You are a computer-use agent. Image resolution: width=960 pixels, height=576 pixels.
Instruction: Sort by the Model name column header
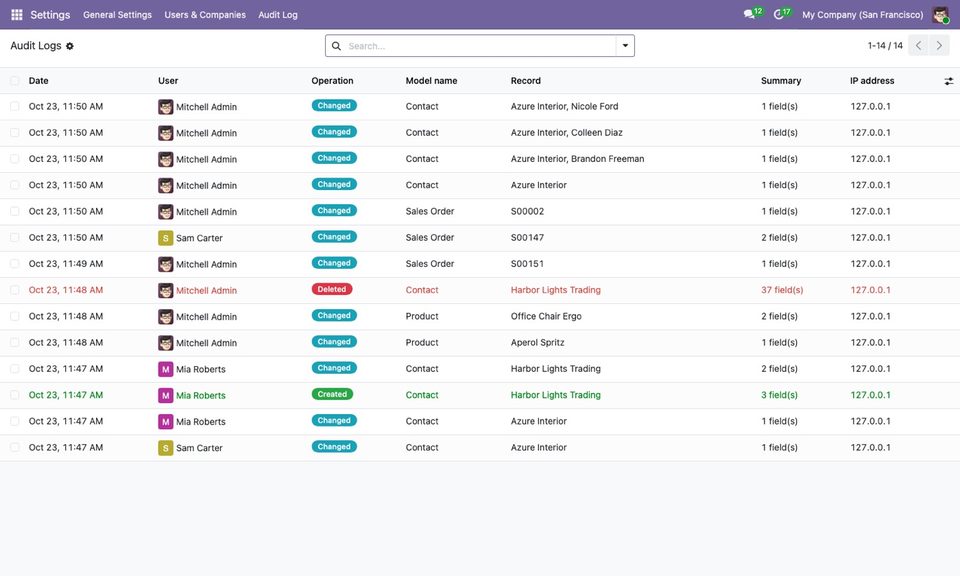pos(431,81)
